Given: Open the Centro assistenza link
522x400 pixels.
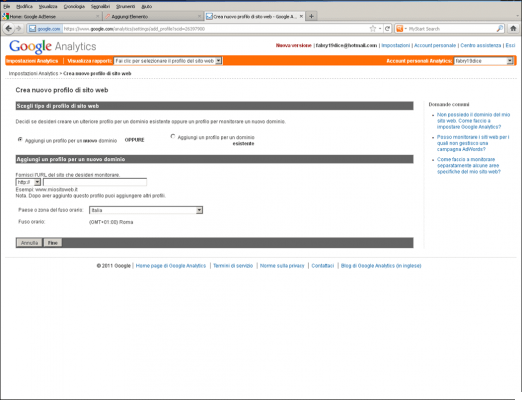Looking at the screenshot, I should coord(481,45).
